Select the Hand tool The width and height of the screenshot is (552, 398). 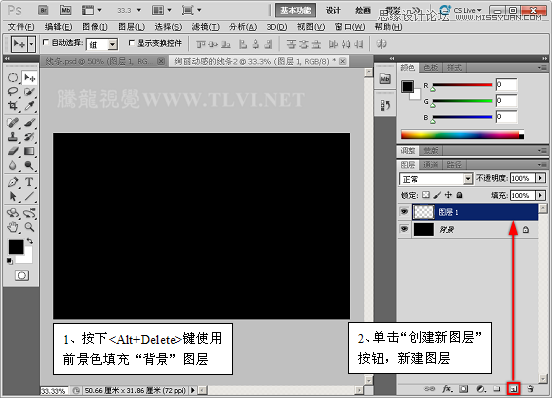pyautogui.click(x=13, y=227)
